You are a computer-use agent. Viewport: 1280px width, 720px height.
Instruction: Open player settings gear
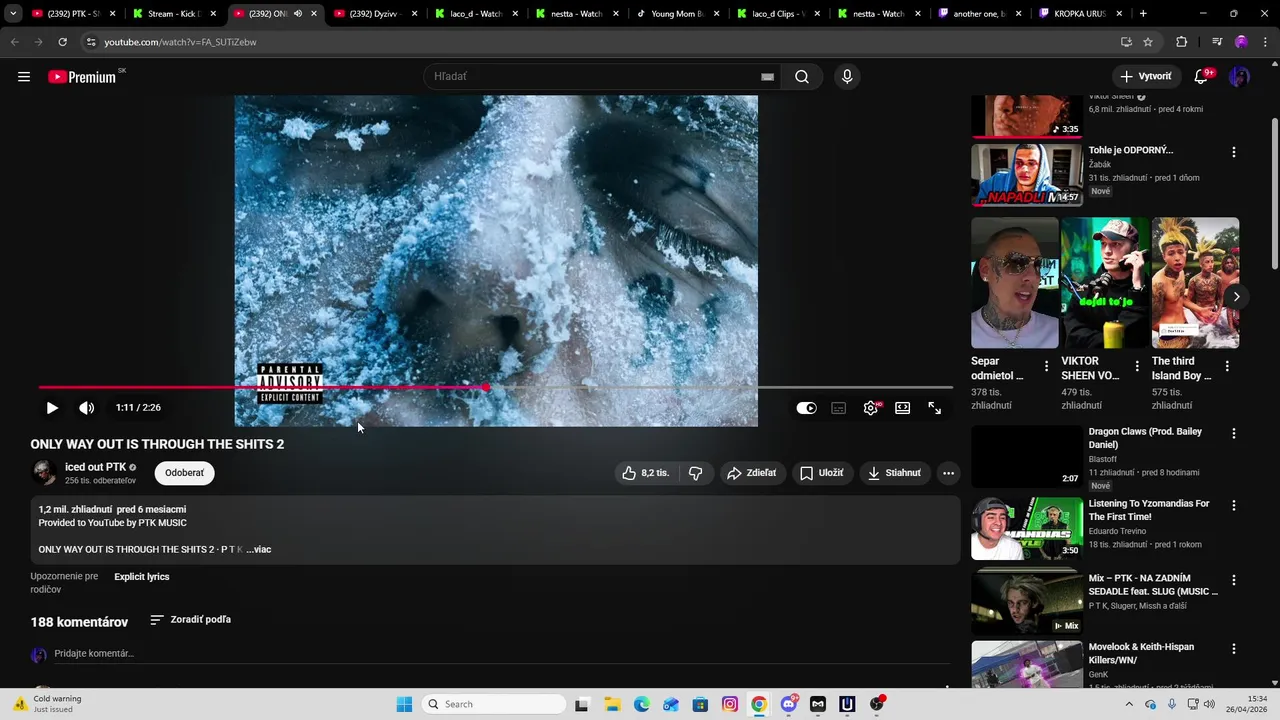coord(871,408)
